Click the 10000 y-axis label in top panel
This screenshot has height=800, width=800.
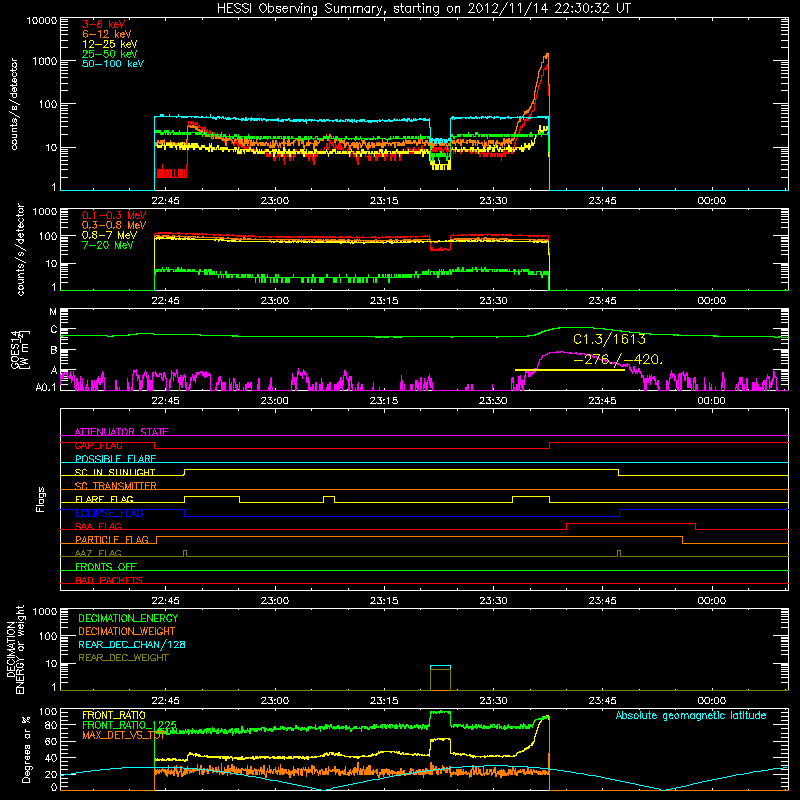[42, 20]
